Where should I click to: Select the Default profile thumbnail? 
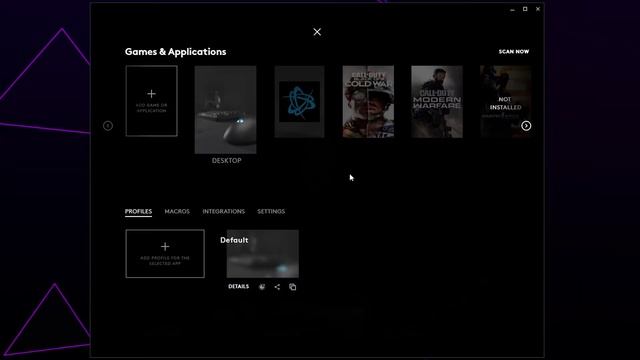tap(262, 253)
